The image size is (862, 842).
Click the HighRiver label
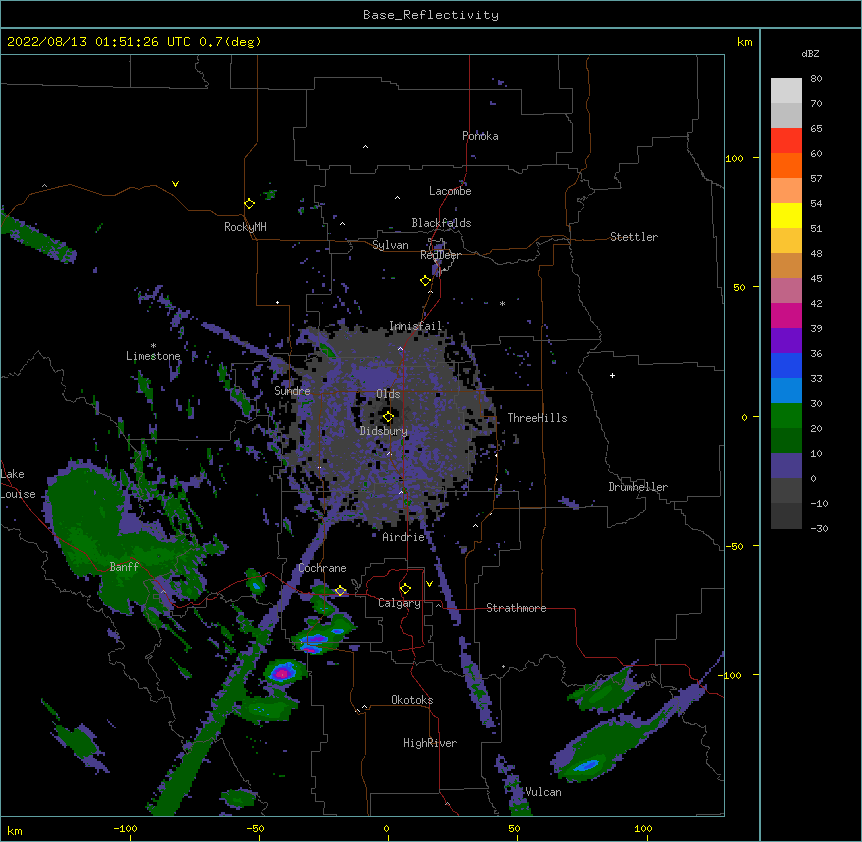(x=430, y=743)
